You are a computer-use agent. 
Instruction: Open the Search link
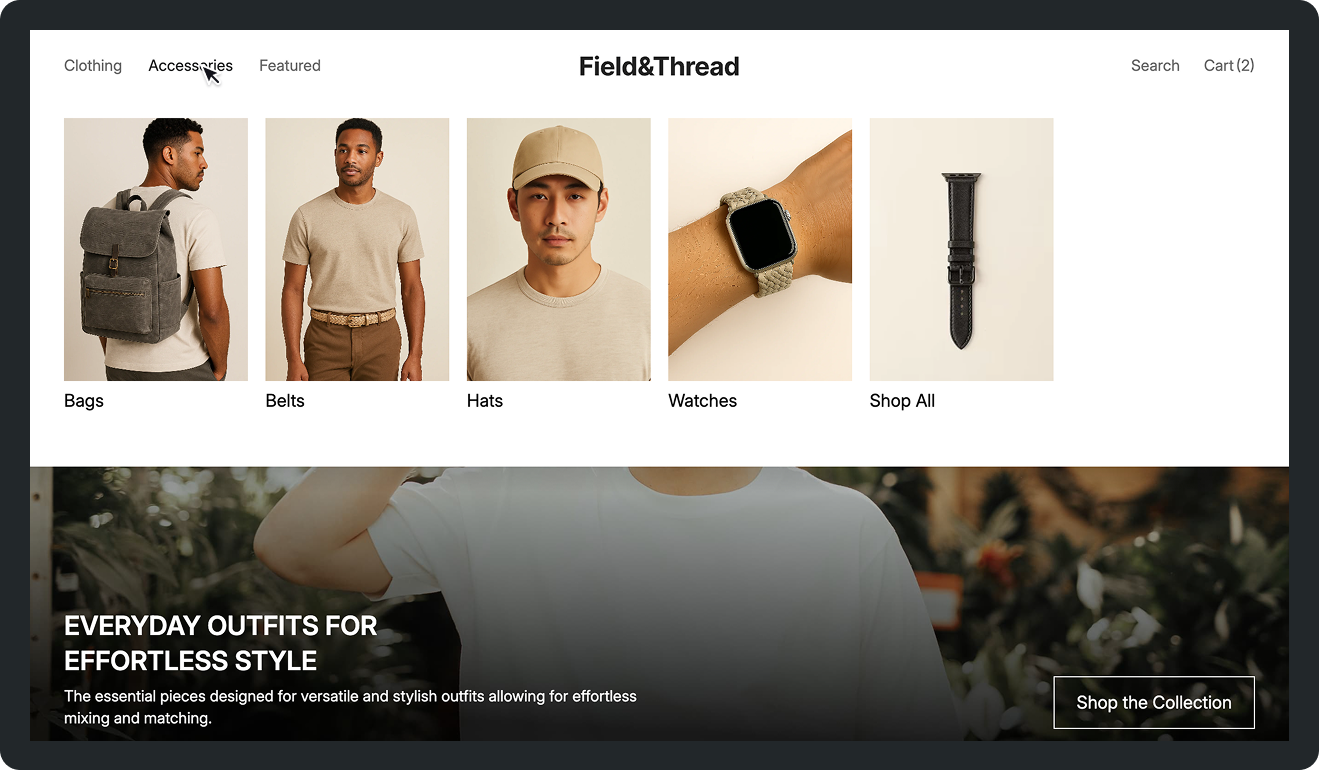[1155, 66]
